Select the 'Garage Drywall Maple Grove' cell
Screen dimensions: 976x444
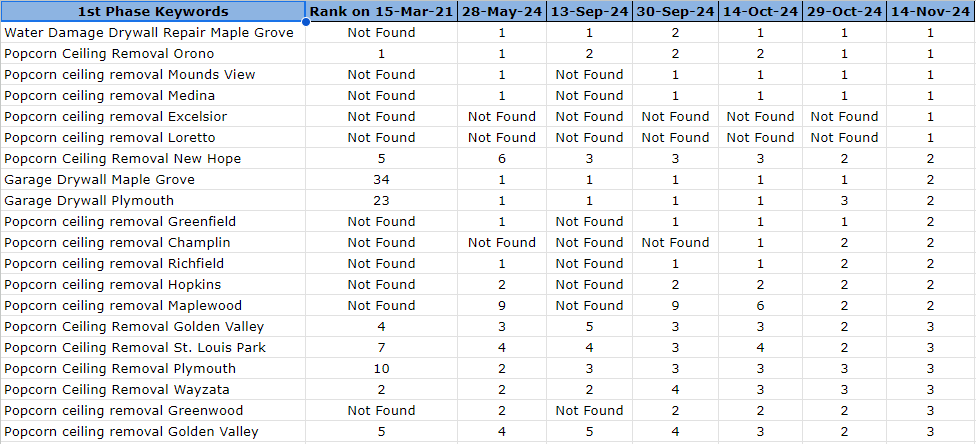point(100,179)
